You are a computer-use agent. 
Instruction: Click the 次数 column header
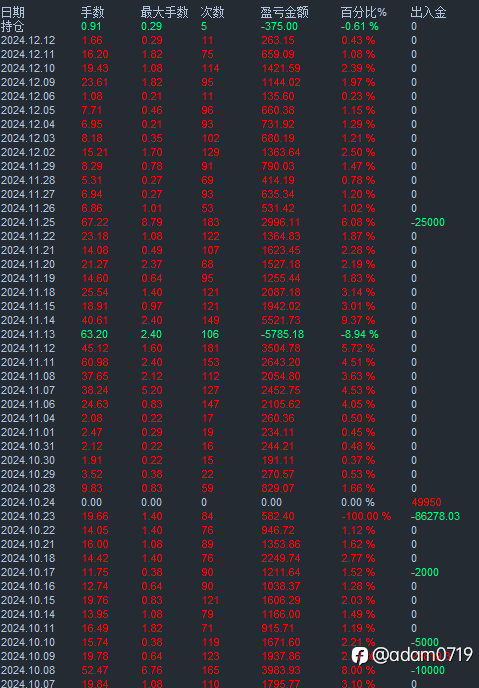coord(212,12)
